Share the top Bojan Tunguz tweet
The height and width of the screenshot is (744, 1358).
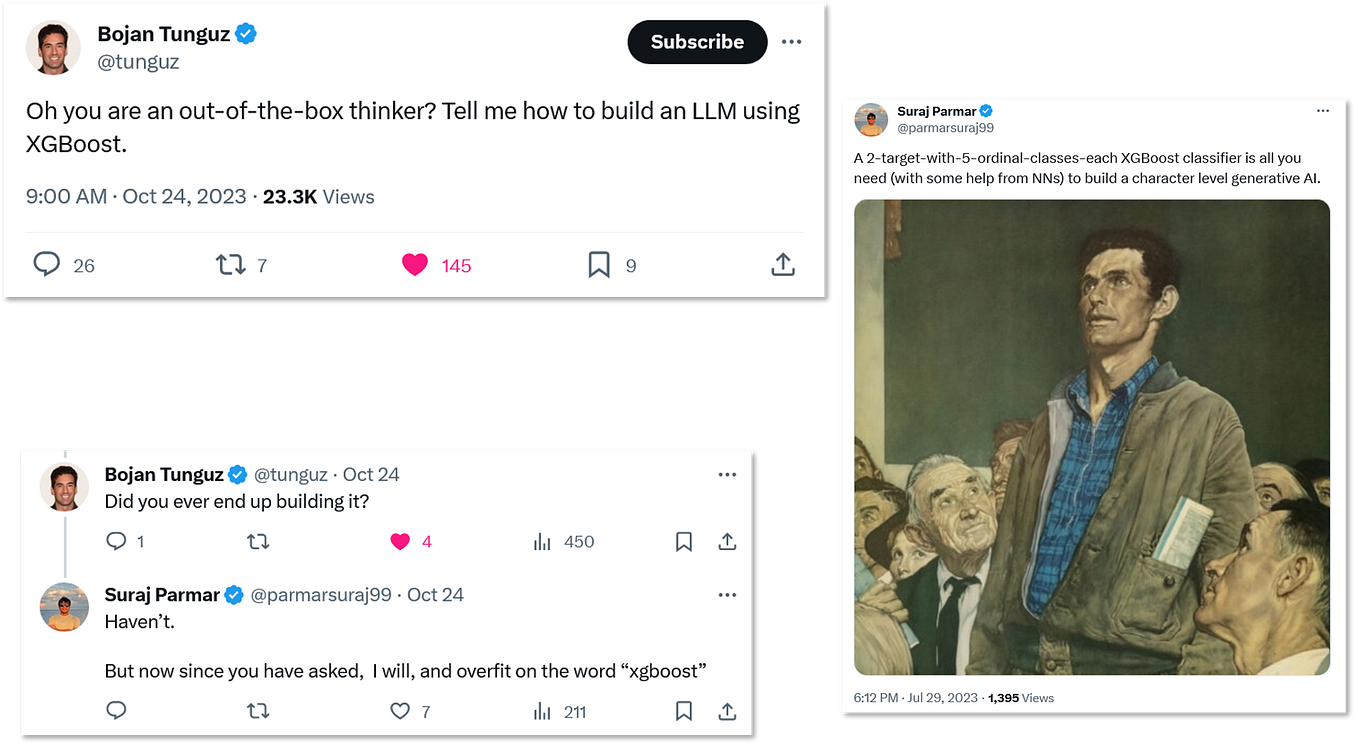(783, 265)
